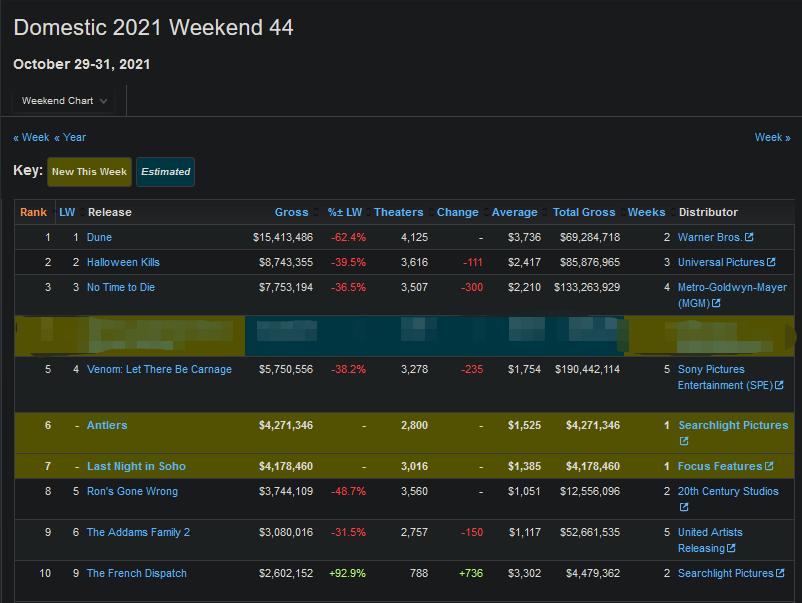Screen dimensions: 802x603
Task: Click the October 29-31, 2021 date heading
Action: pos(82,64)
